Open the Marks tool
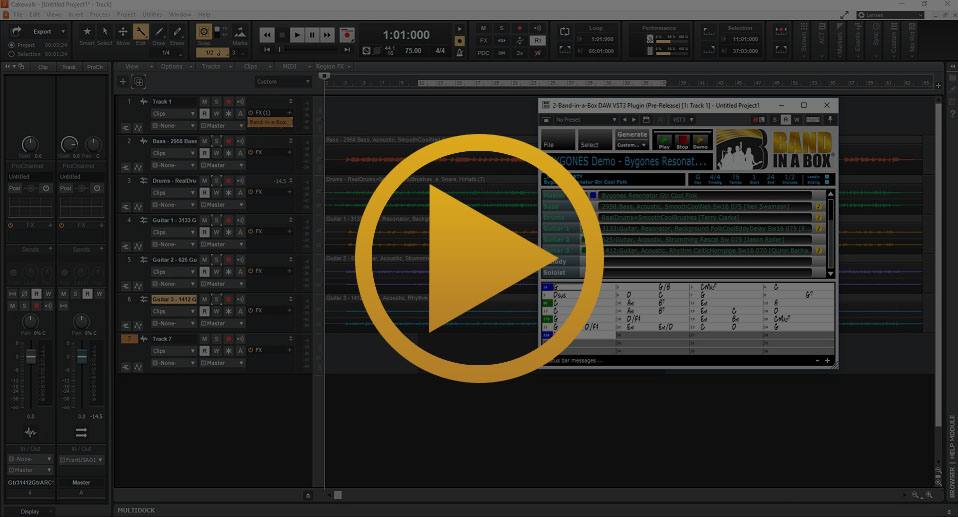 240,32
